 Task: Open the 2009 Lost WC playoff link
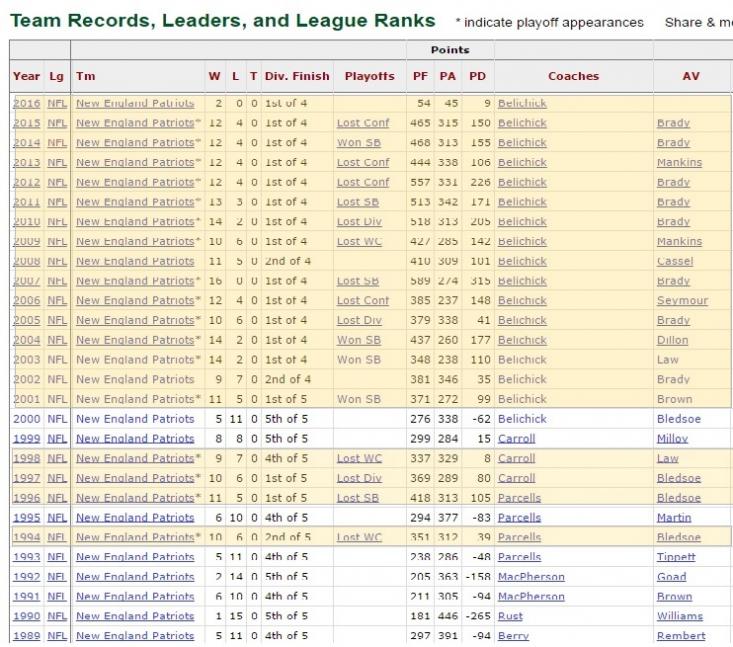pyautogui.click(x=359, y=241)
